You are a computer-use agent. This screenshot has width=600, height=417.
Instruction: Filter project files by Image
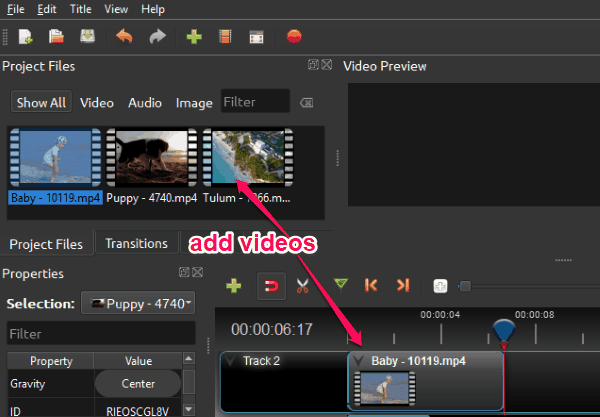click(x=194, y=103)
